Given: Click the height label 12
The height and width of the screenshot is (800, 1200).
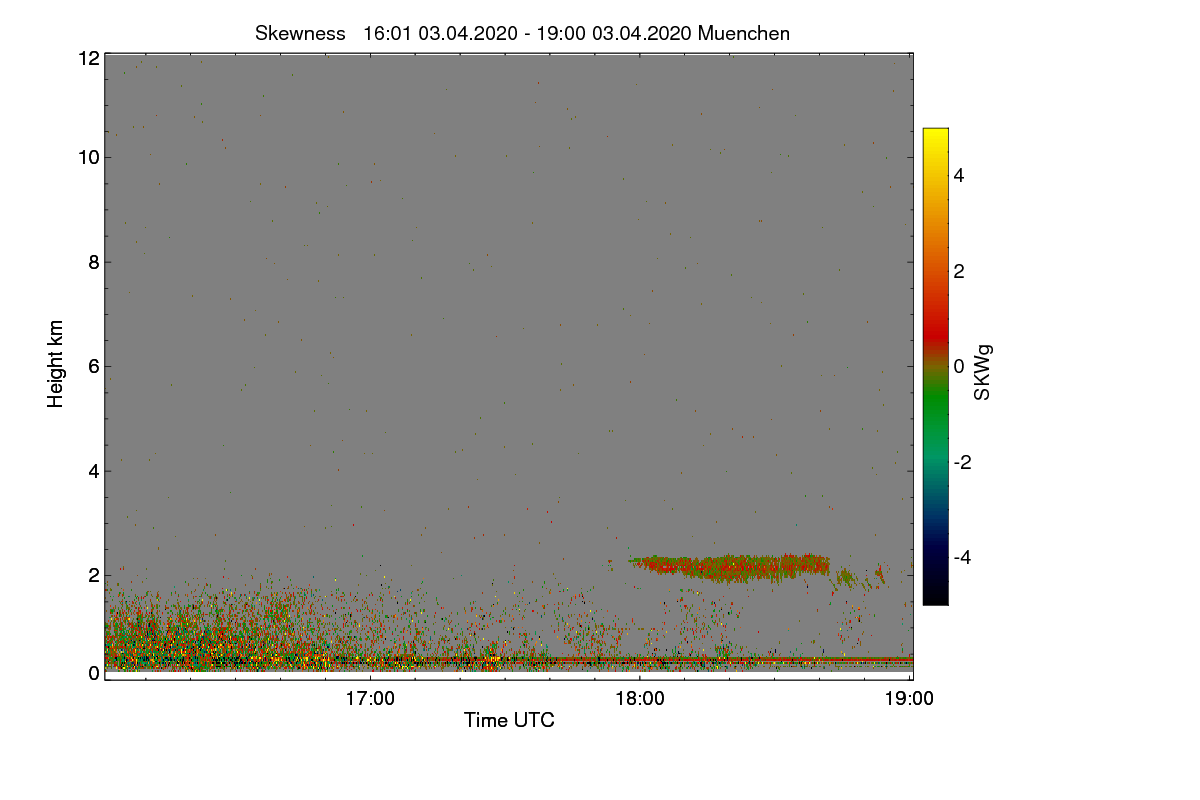Looking at the screenshot, I should (88, 58).
